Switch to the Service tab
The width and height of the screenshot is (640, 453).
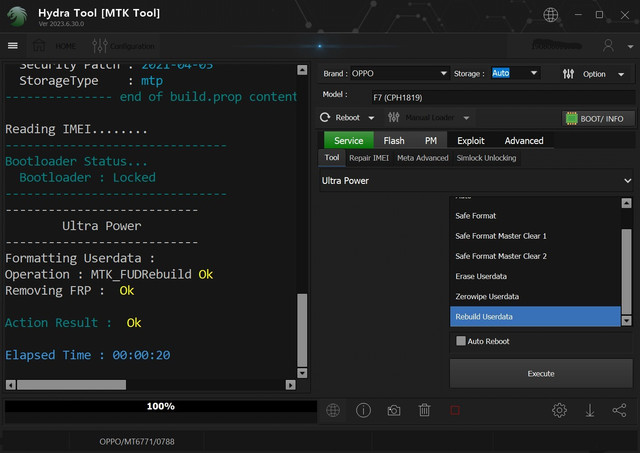click(349, 140)
